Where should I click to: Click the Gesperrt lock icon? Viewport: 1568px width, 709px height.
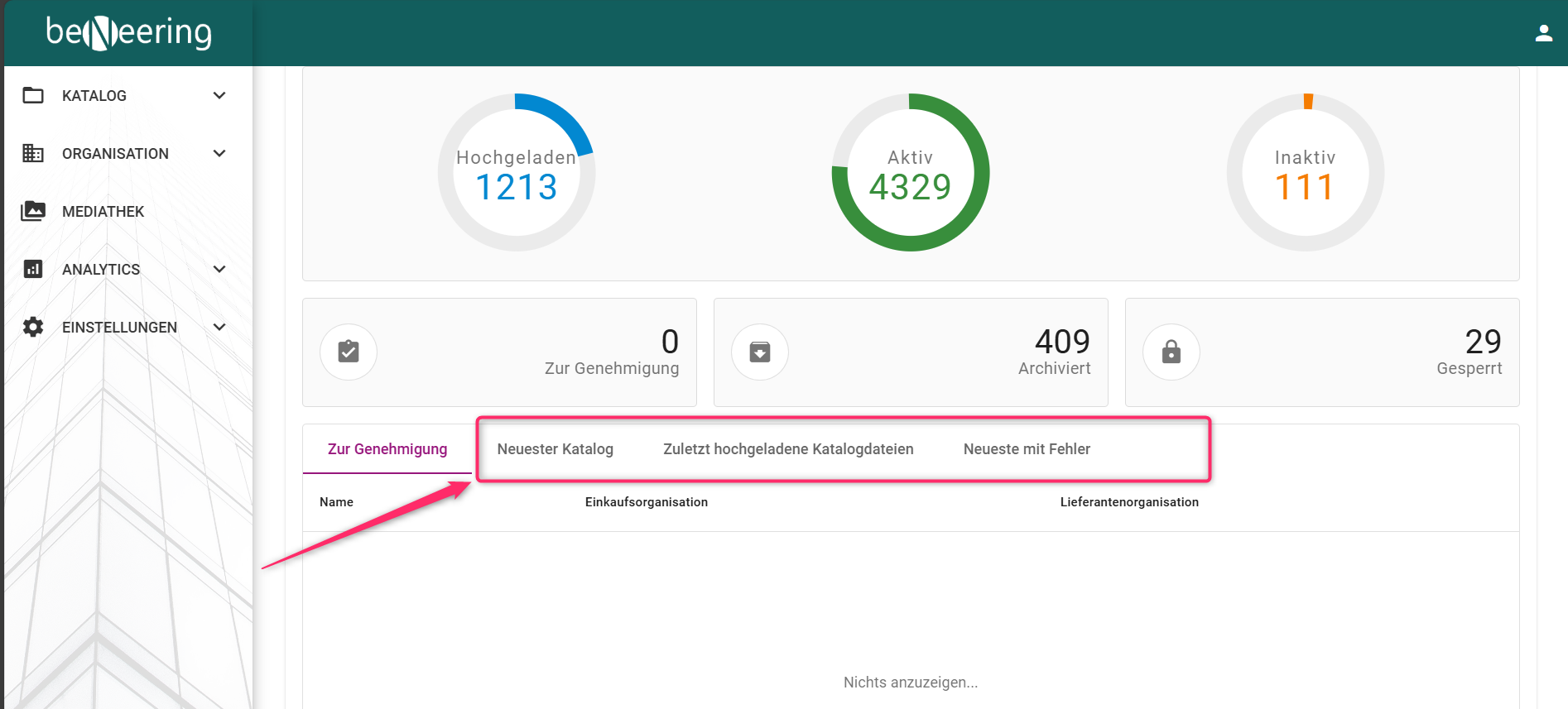[1171, 352]
